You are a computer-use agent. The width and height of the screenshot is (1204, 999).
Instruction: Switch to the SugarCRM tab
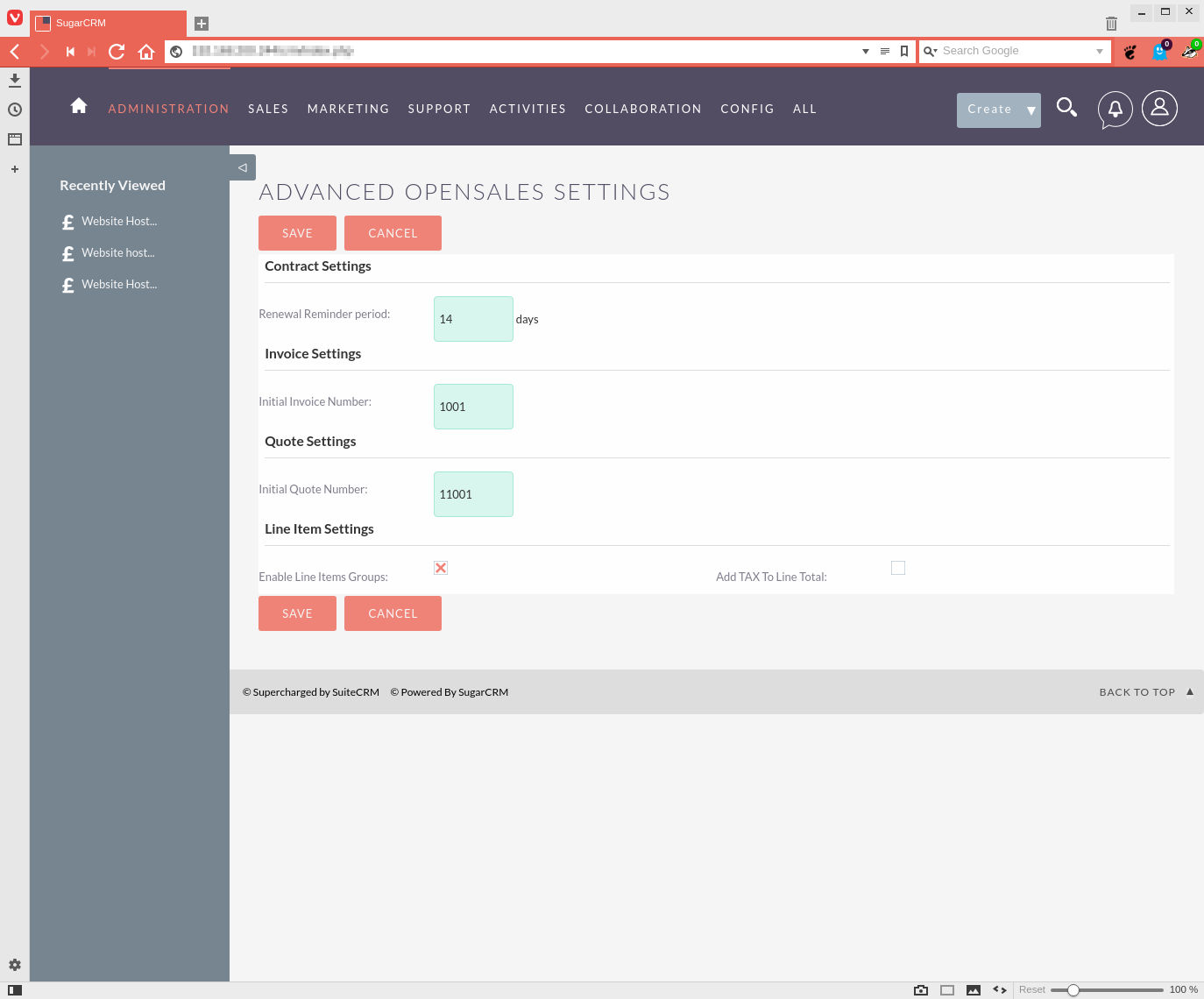(x=108, y=24)
